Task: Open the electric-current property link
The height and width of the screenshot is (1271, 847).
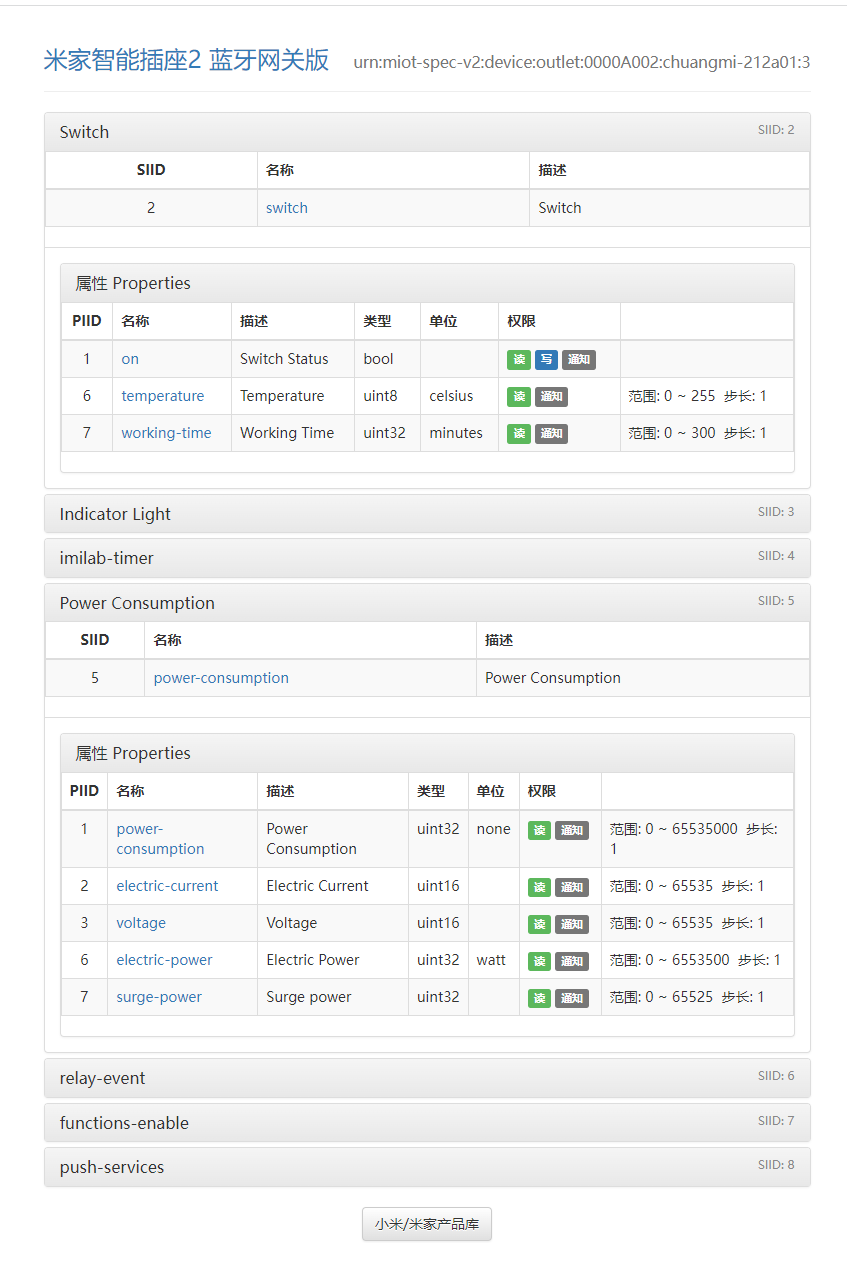Action: pos(167,886)
